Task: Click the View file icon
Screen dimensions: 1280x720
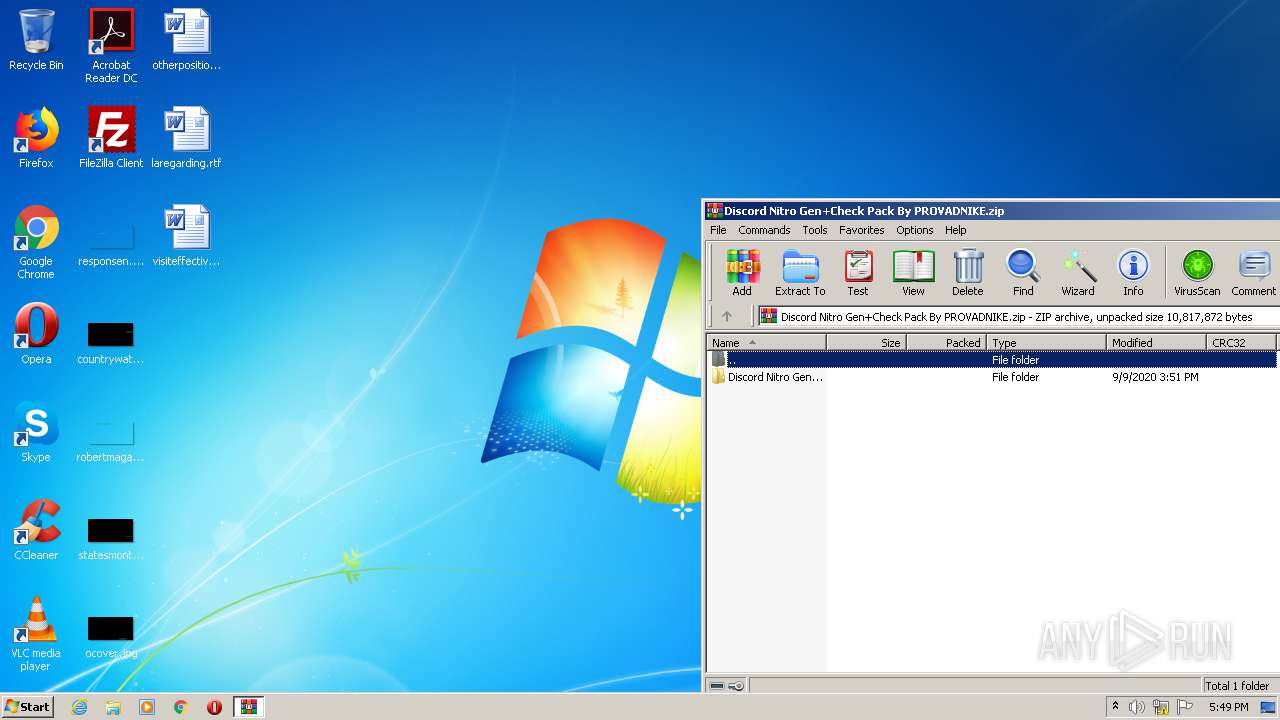Action: coord(913,273)
